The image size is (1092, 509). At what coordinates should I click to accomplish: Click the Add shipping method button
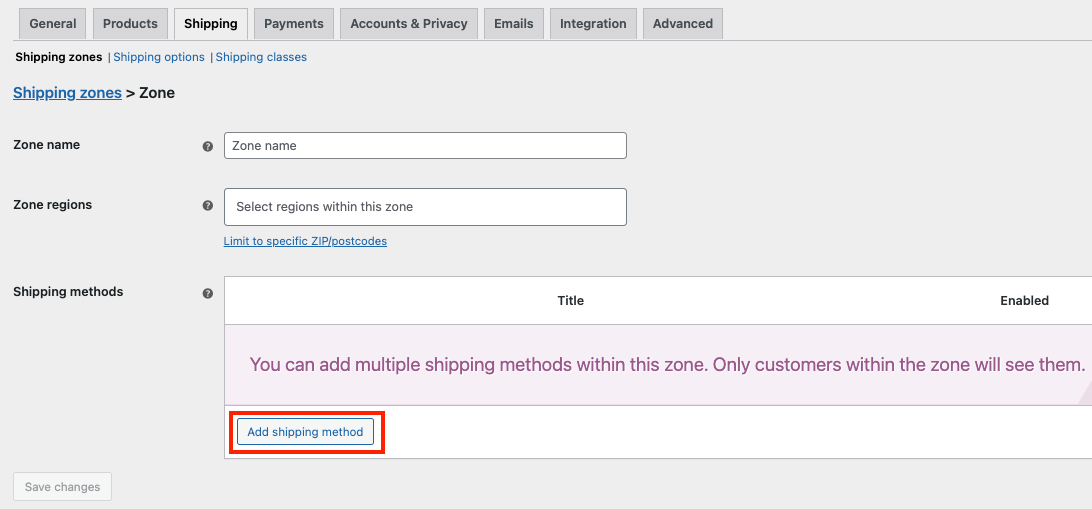click(306, 432)
